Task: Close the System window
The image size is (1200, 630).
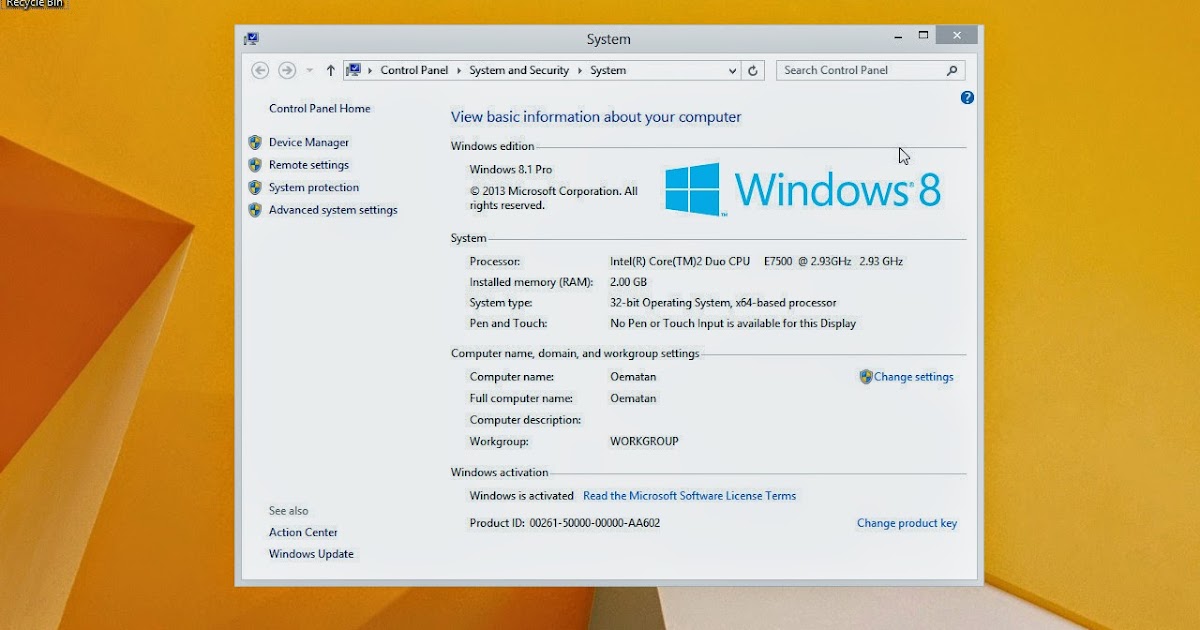Action: tap(958, 35)
